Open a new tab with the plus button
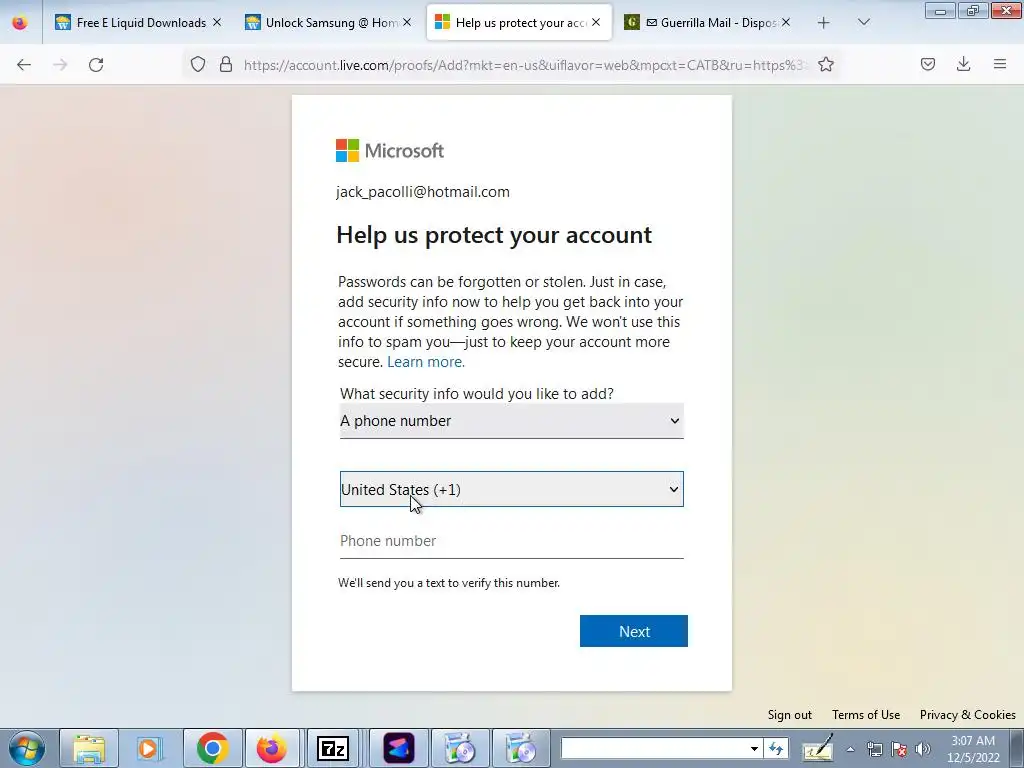The width and height of the screenshot is (1024, 768). click(x=824, y=23)
